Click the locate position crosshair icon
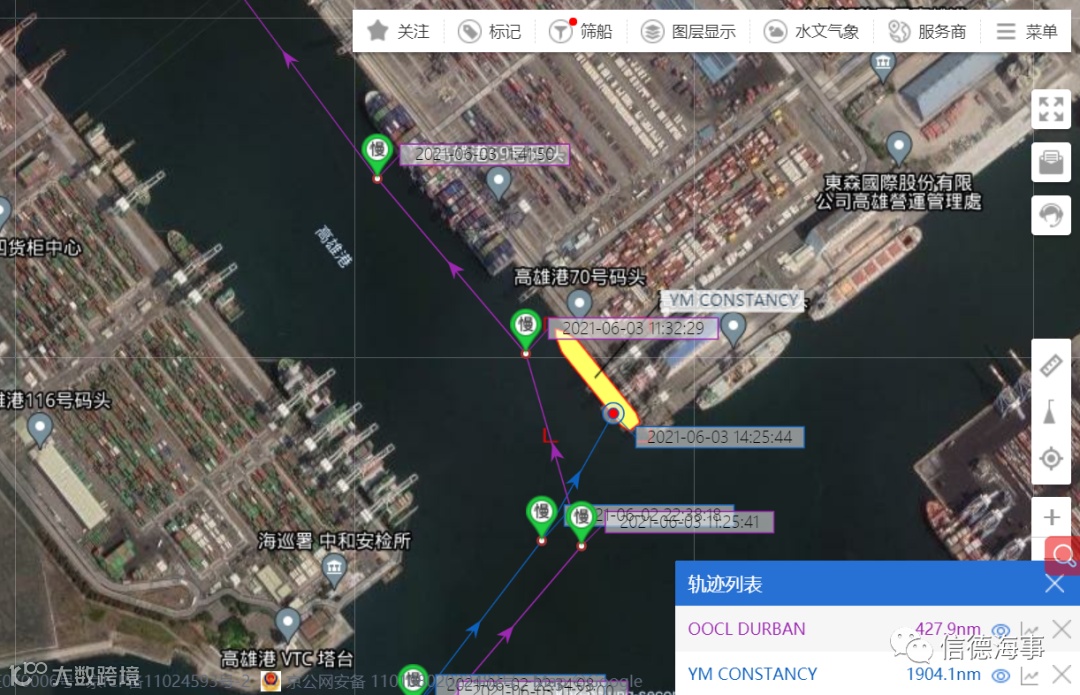This screenshot has width=1080, height=695. (x=1050, y=458)
